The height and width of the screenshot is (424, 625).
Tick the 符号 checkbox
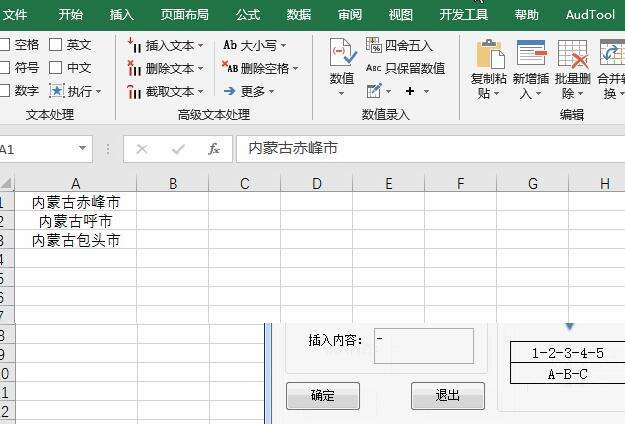pos(4,67)
